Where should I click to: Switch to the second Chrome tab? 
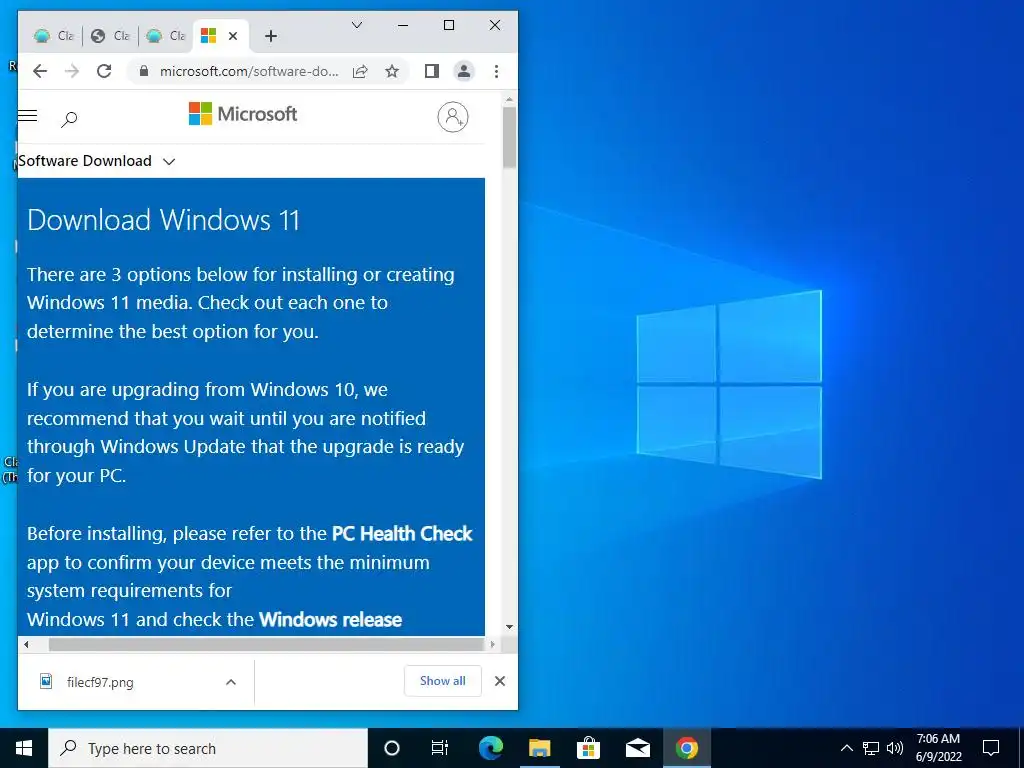pyautogui.click(x=110, y=36)
